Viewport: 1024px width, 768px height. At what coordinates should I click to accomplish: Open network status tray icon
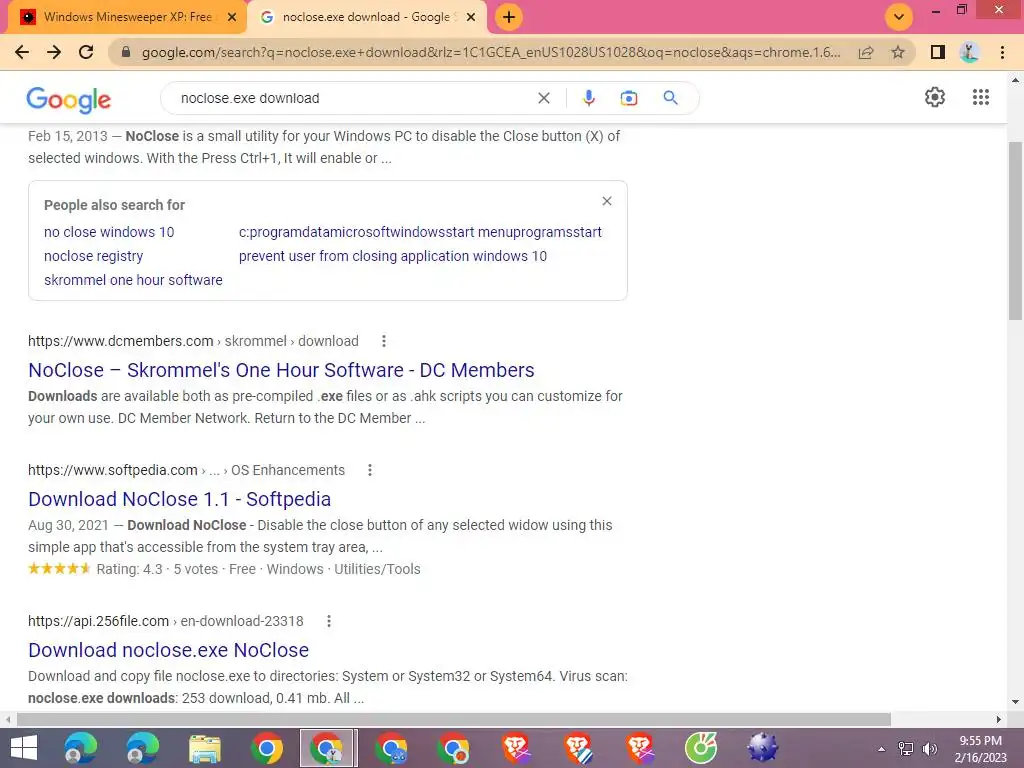pyautogui.click(x=906, y=749)
